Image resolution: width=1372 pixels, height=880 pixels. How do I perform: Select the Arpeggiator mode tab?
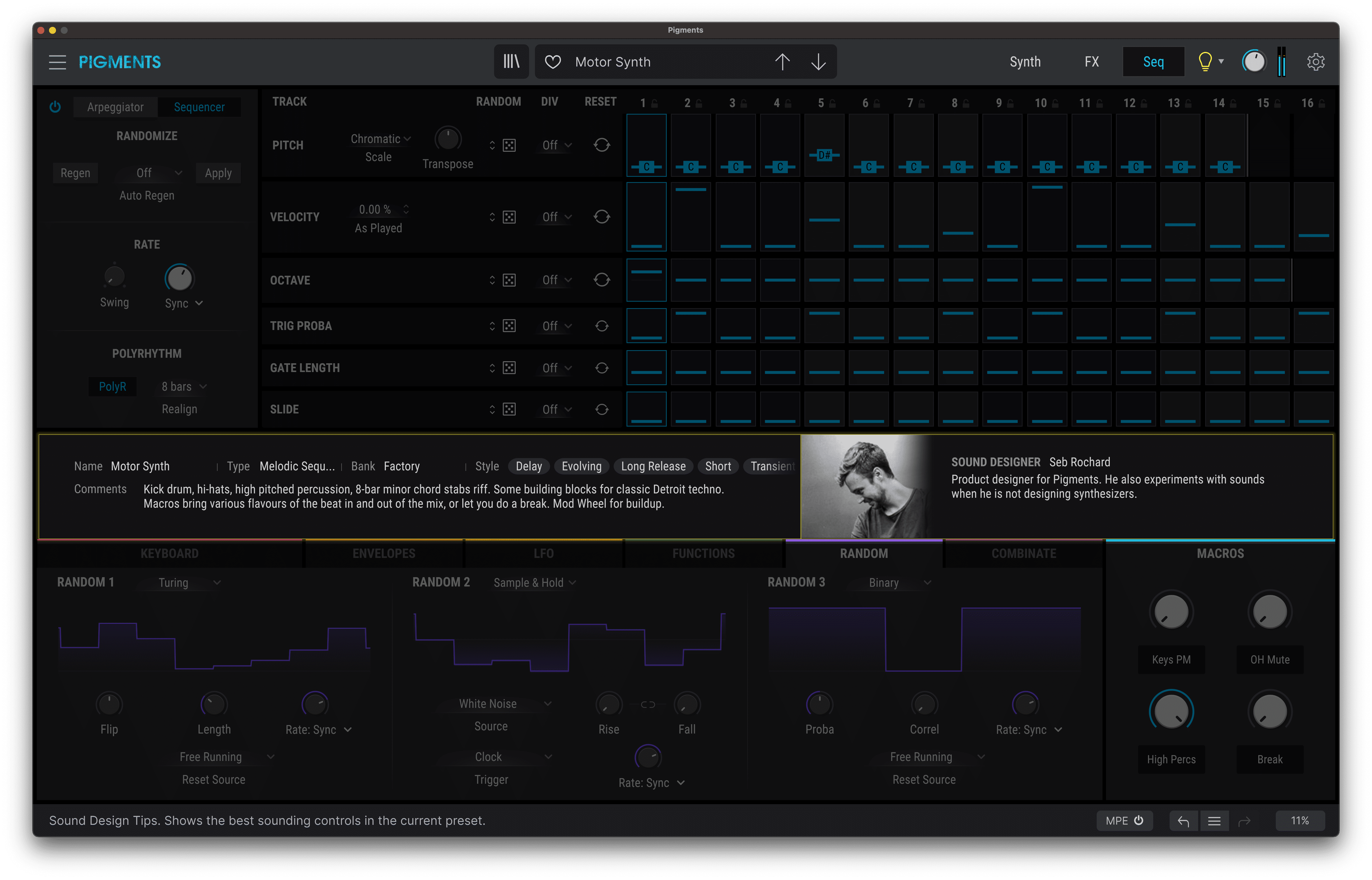pyautogui.click(x=116, y=107)
